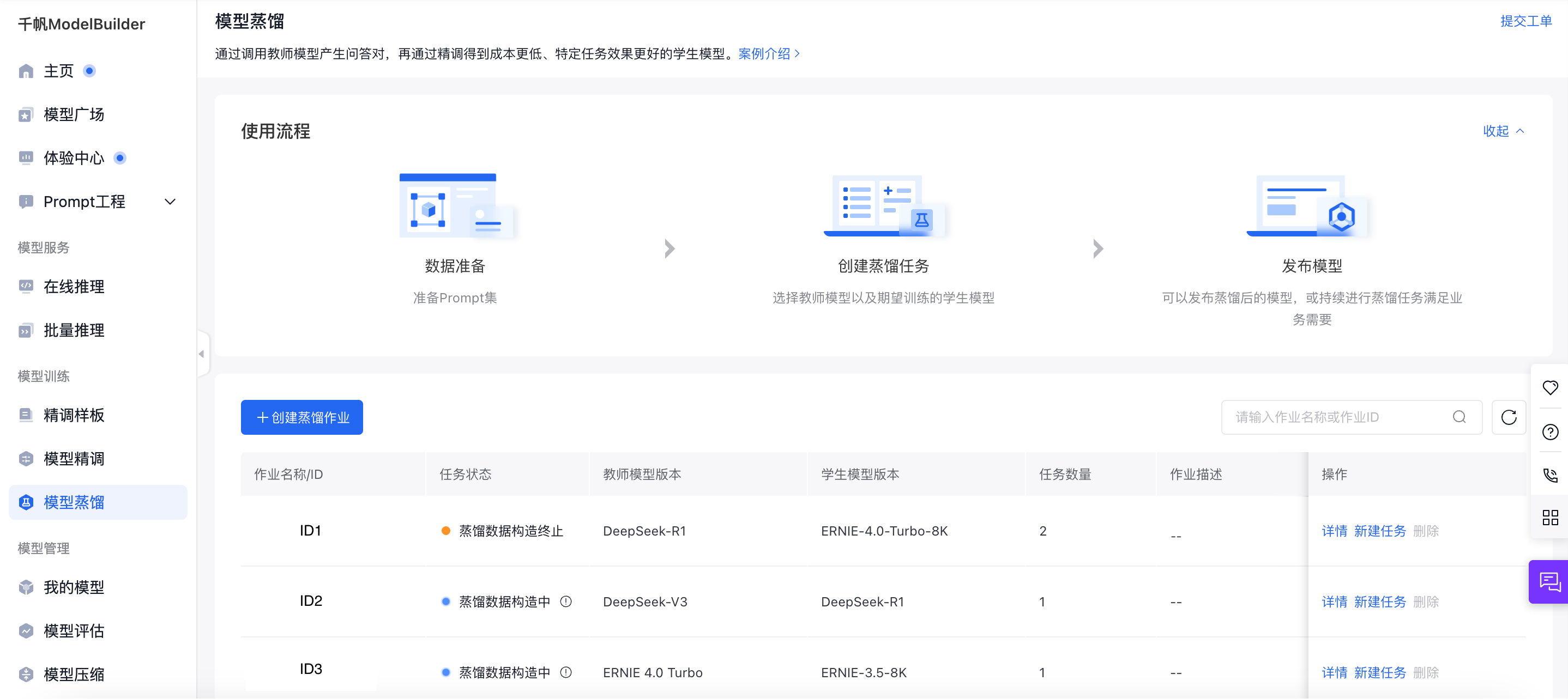Click the 模型精调 hexagon icon
The width and height of the screenshot is (1568, 699).
click(x=26, y=459)
